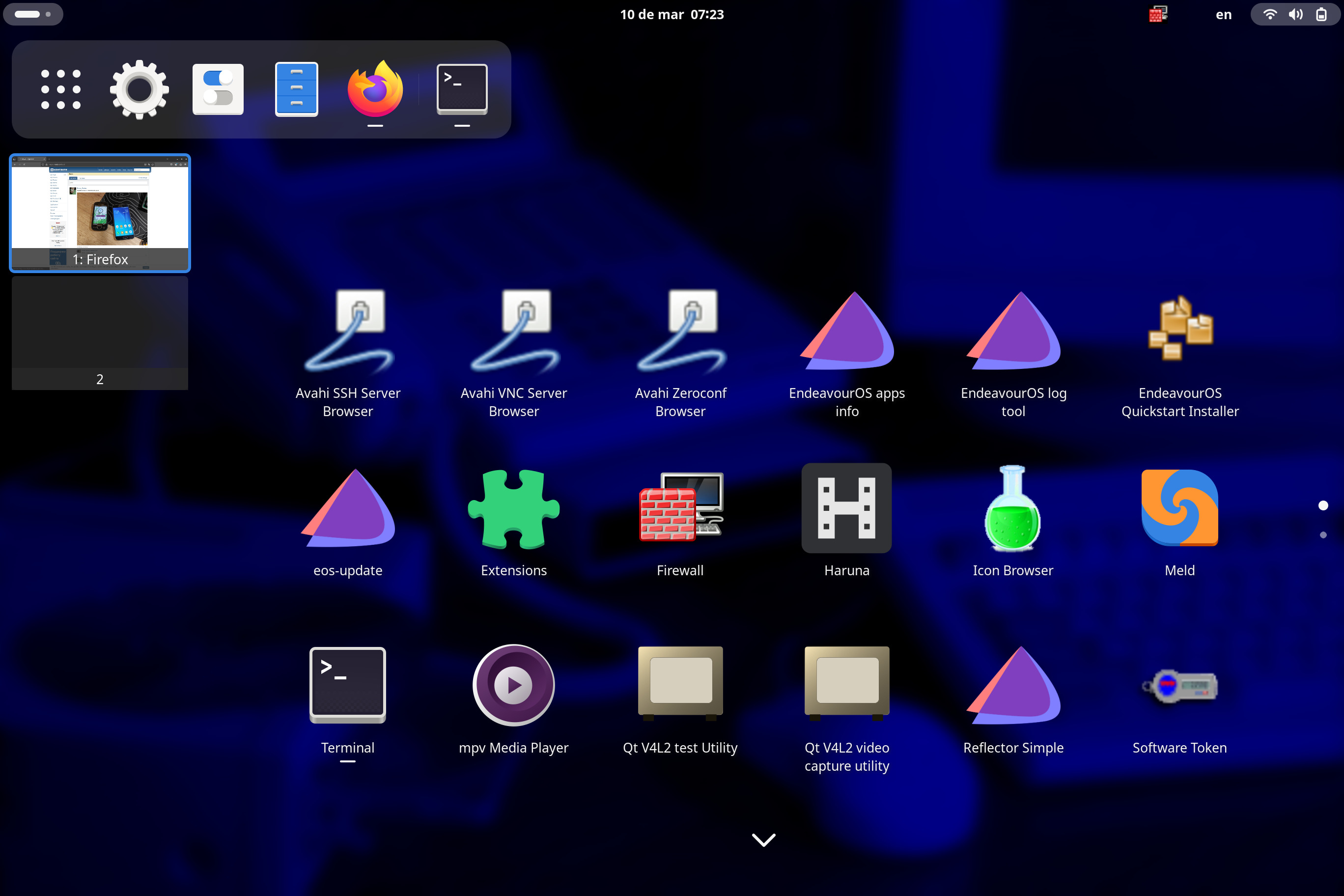The width and height of the screenshot is (1344, 896).
Task: Open Icon Browser flask app
Action: point(1012,508)
